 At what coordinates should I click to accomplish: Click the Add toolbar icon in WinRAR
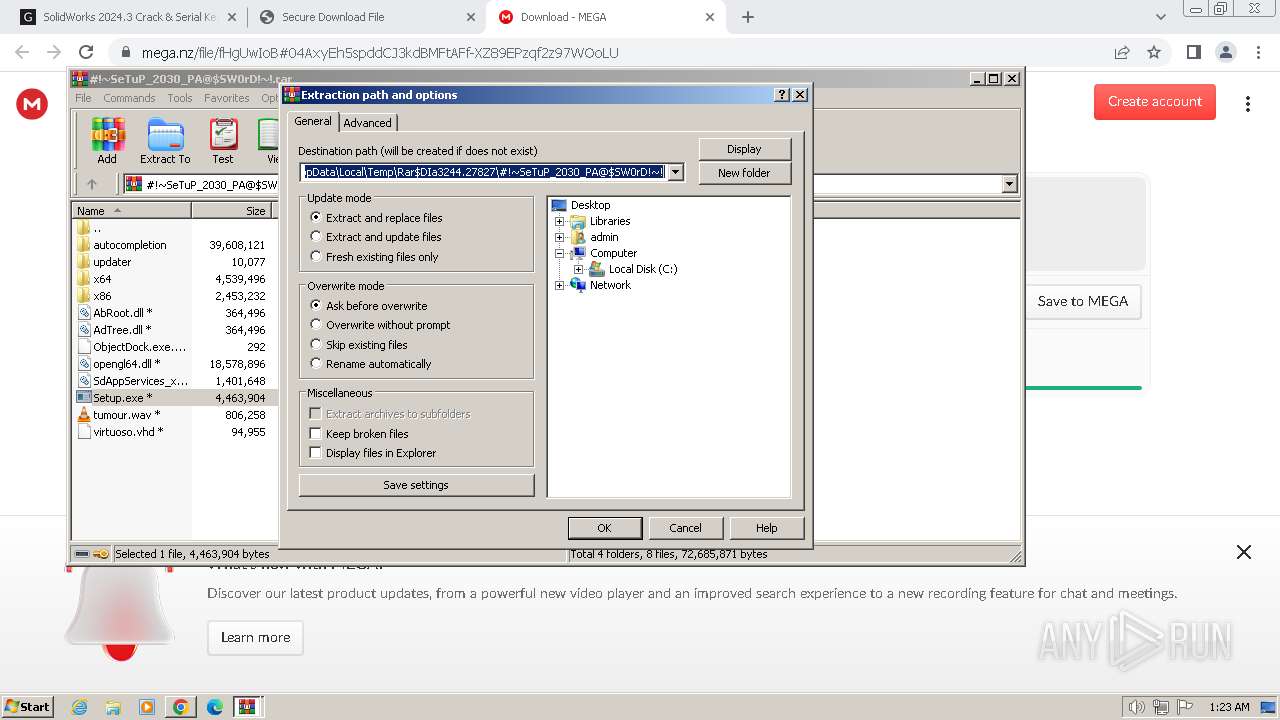[x=107, y=141]
